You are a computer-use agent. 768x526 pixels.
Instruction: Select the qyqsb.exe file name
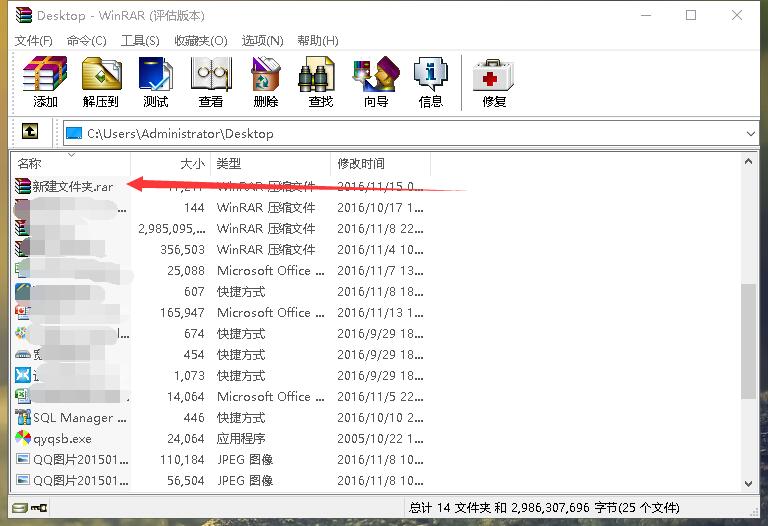(62, 439)
